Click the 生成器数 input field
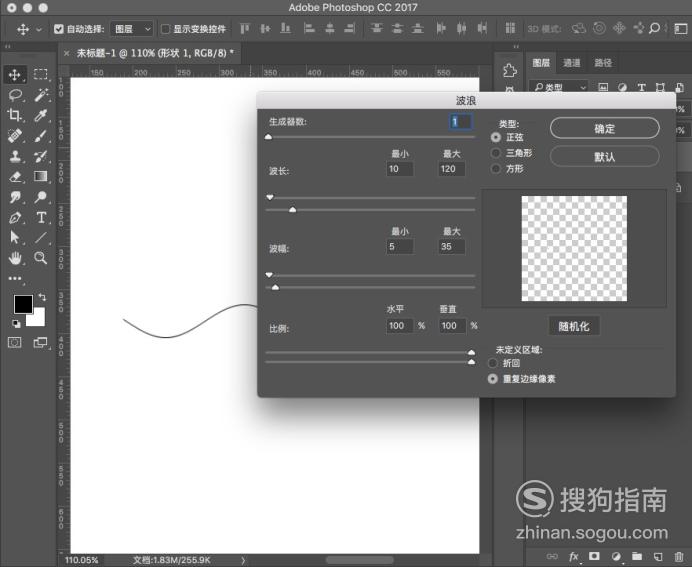The image size is (692, 567). (x=460, y=122)
